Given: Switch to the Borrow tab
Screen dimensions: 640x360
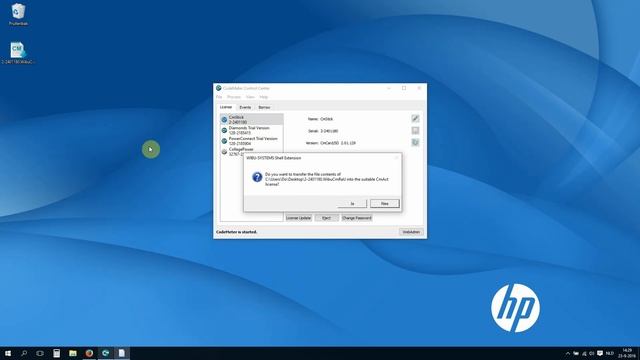Looking at the screenshot, I should tap(264, 107).
